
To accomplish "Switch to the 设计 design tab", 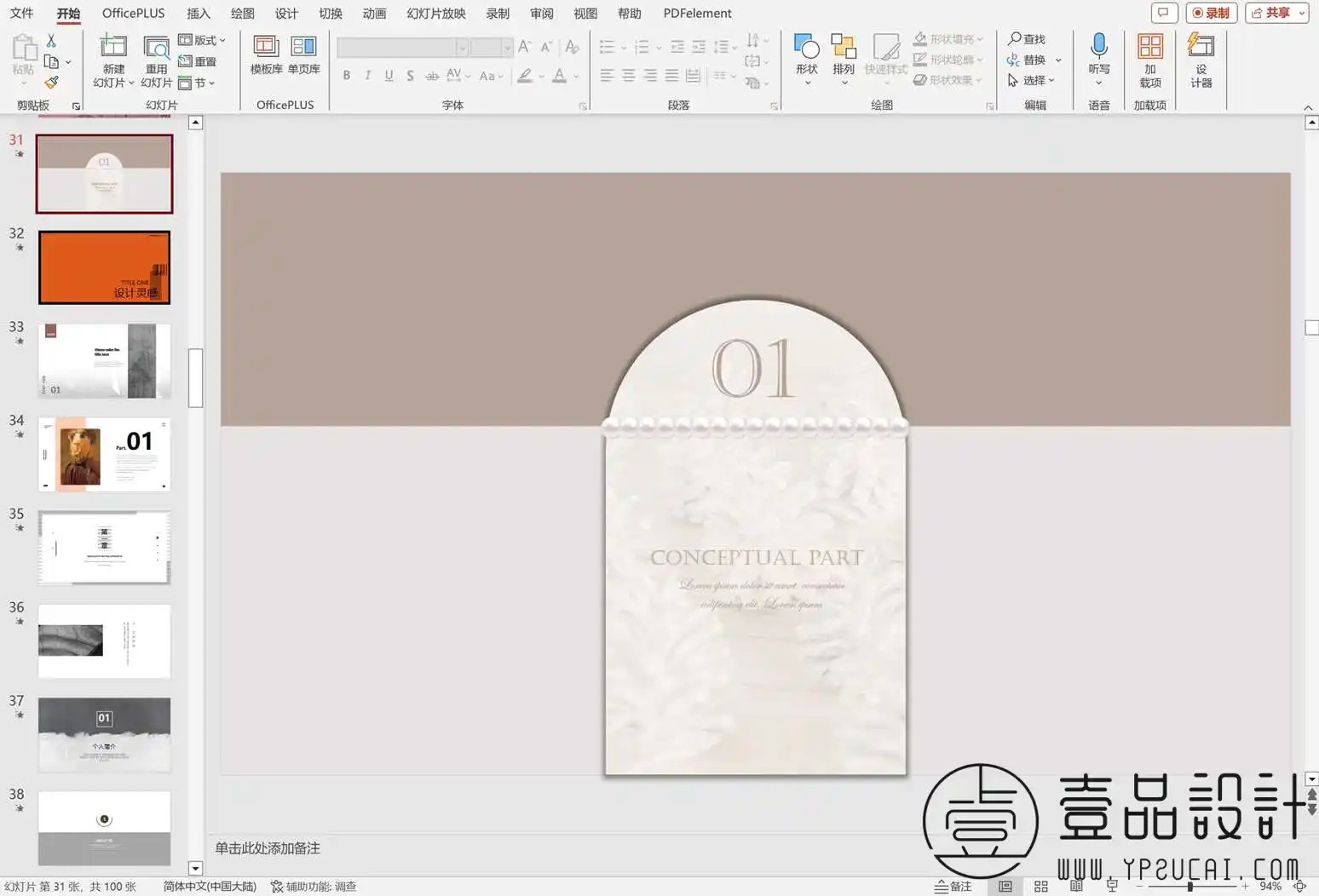I will tap(286, 13).
